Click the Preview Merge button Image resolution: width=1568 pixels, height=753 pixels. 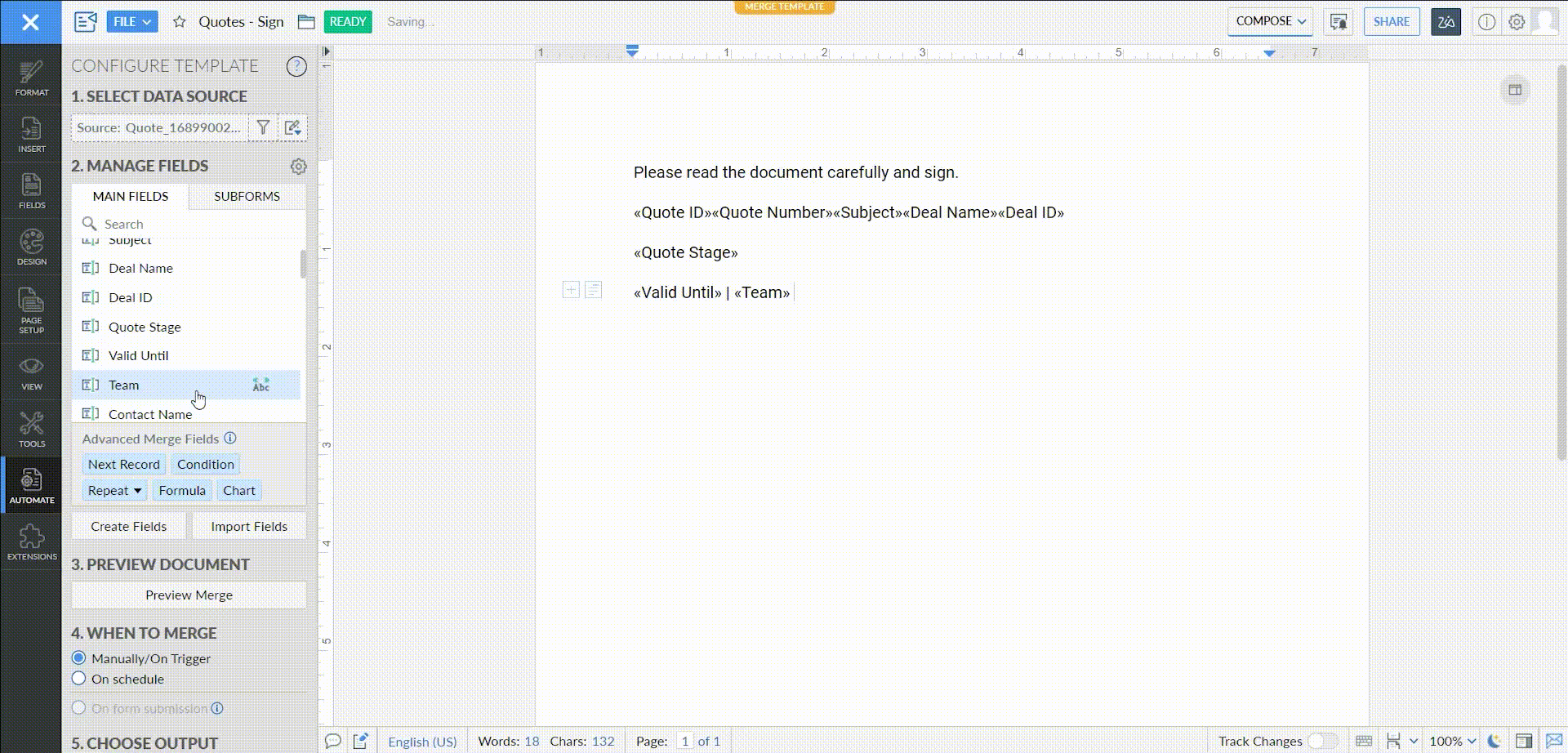(x=189, y=595)
